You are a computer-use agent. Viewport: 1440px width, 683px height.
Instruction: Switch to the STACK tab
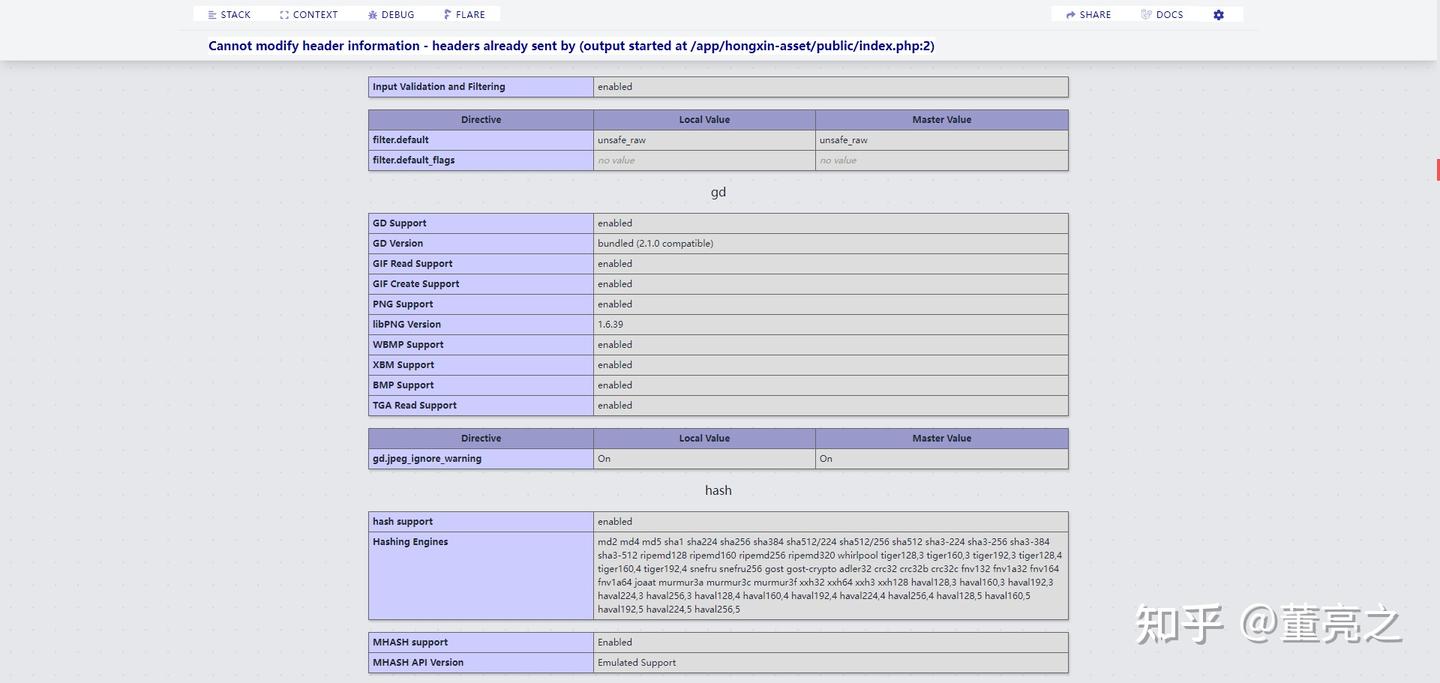coord(228,13)
